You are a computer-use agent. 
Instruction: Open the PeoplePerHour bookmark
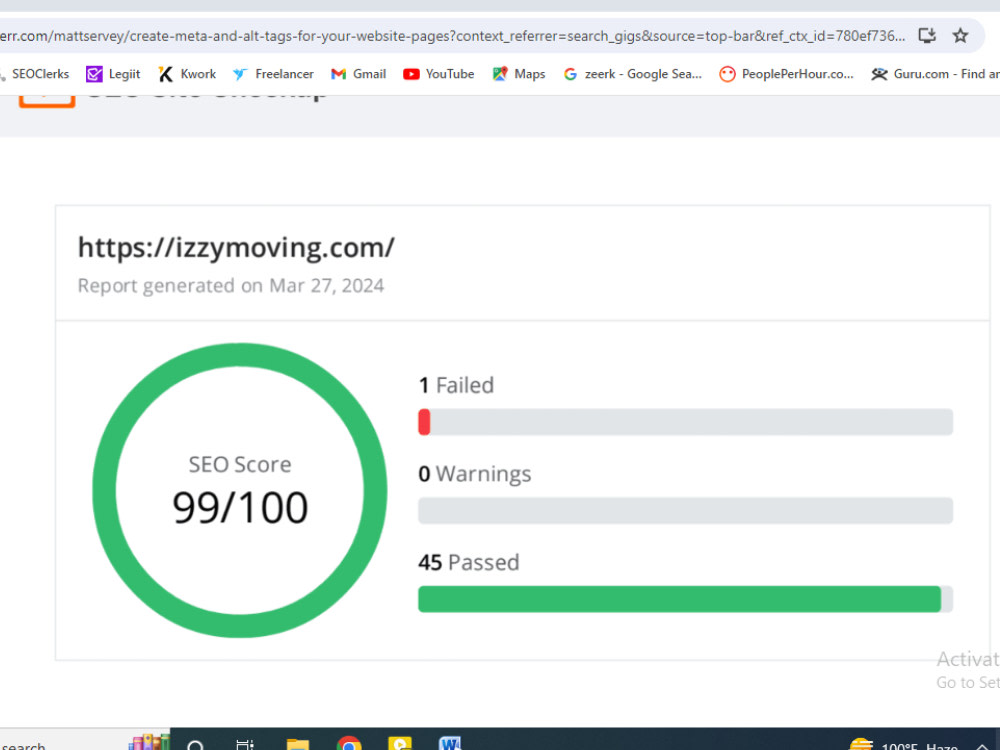point(786,74)
